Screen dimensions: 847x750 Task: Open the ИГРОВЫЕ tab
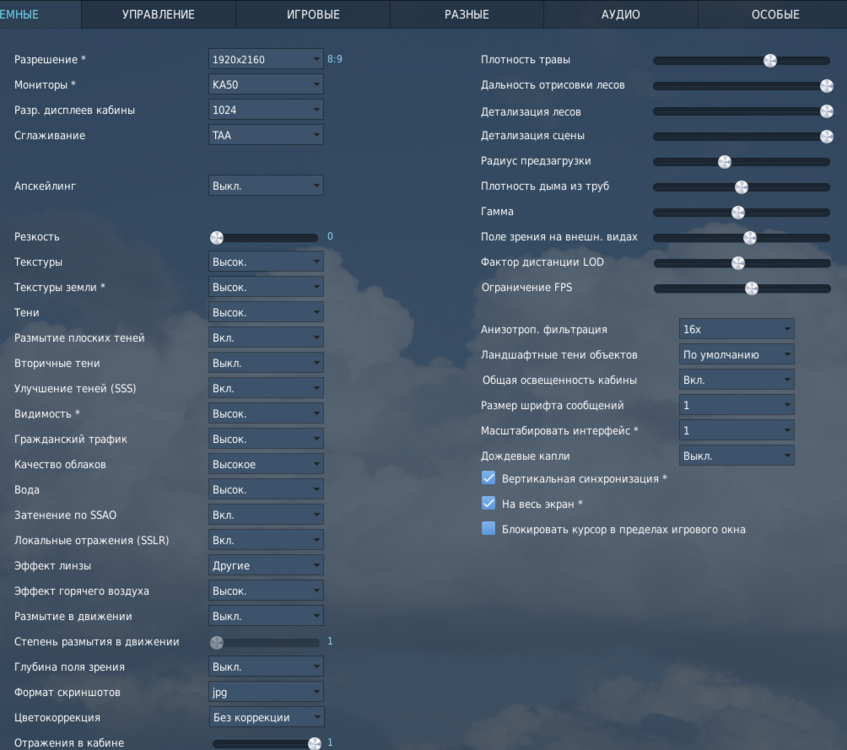coord(313,15)
